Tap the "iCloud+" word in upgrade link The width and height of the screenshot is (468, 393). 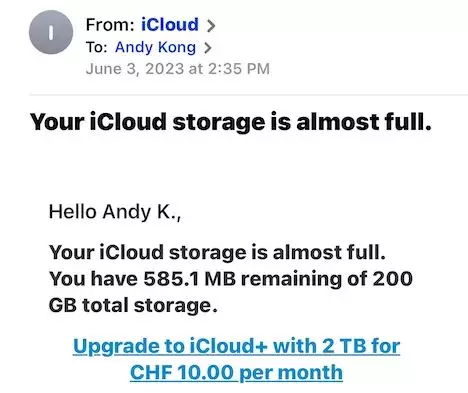click(229, 346)
